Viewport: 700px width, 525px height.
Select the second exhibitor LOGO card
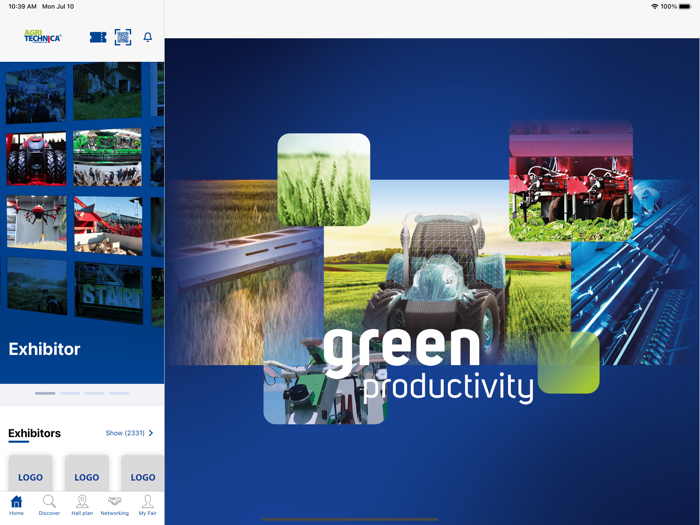pyautogui.click(x=87, y=473)
